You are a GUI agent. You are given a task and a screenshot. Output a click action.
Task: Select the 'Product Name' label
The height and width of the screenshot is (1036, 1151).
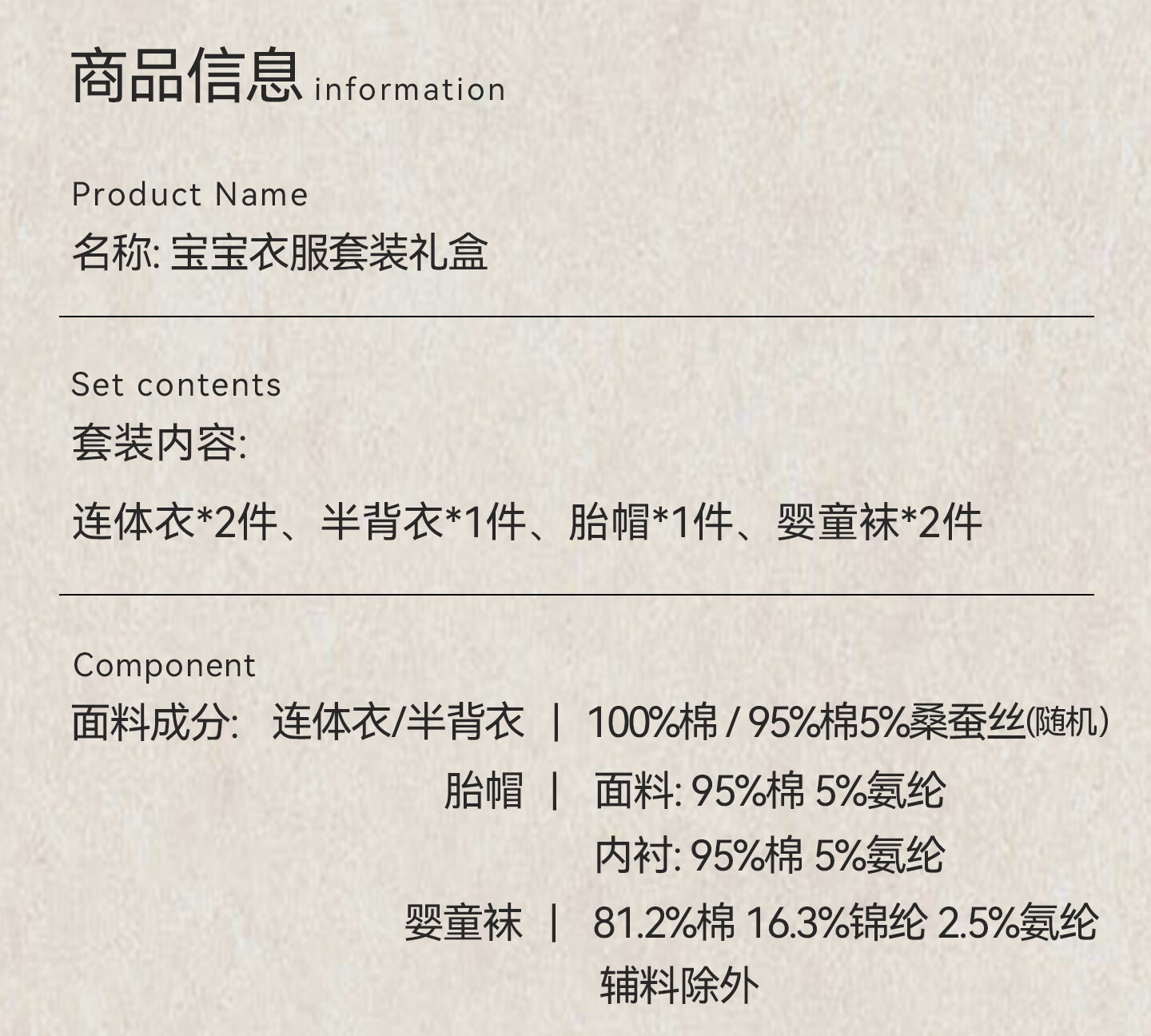pyautogui.click(x=189, y=195)
